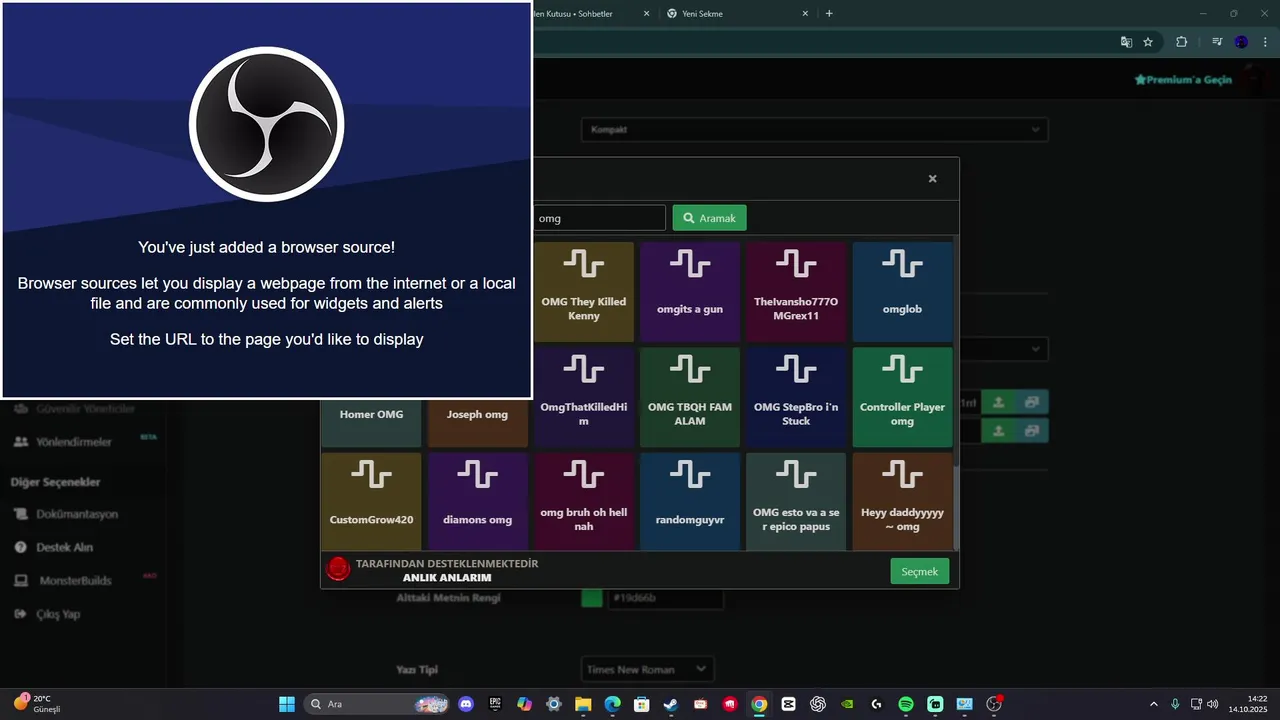Click the scrollbar of the sound results list
The width and height of the screenshot is (1280, 720).
tap(956, 393)
